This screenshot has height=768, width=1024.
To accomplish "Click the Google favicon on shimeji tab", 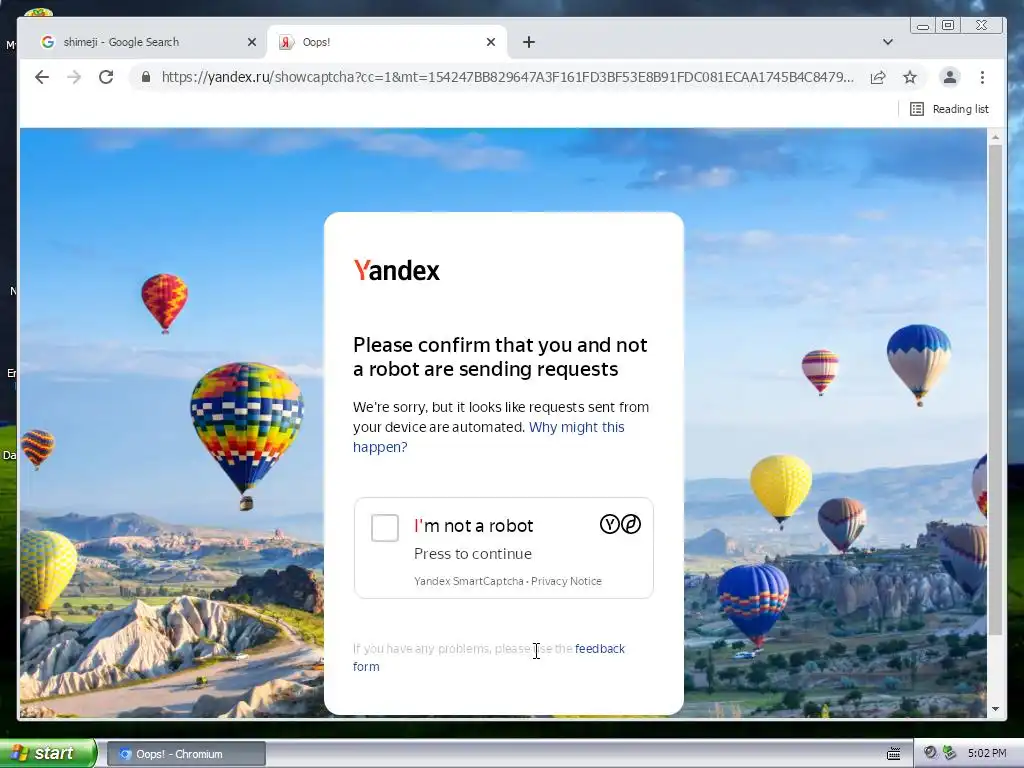I will pyautogui.click(x=48, y=42).
